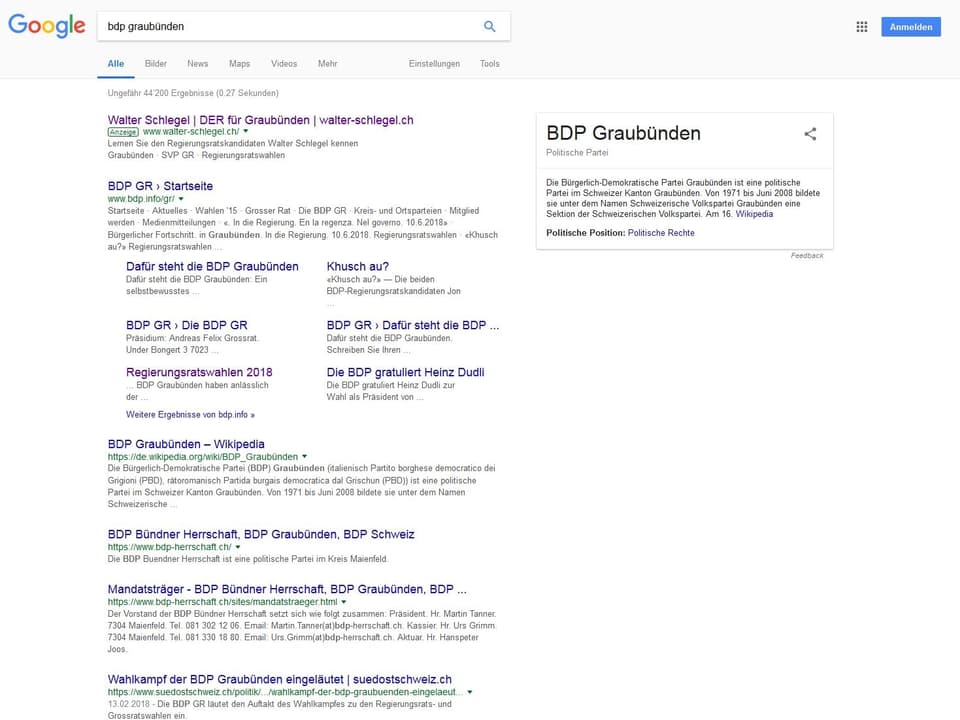The image size is (960, 720).
Task: Expand dropdown arrow next to www.bdp.info/gr/
Action: click(x=181, y=199)
